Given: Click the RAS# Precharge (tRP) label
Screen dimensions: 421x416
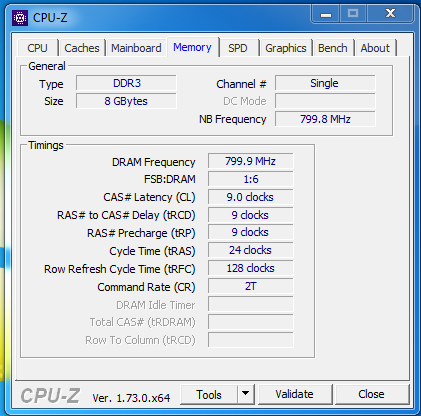Looking at the screenshot, I should [x=141, y=233].
